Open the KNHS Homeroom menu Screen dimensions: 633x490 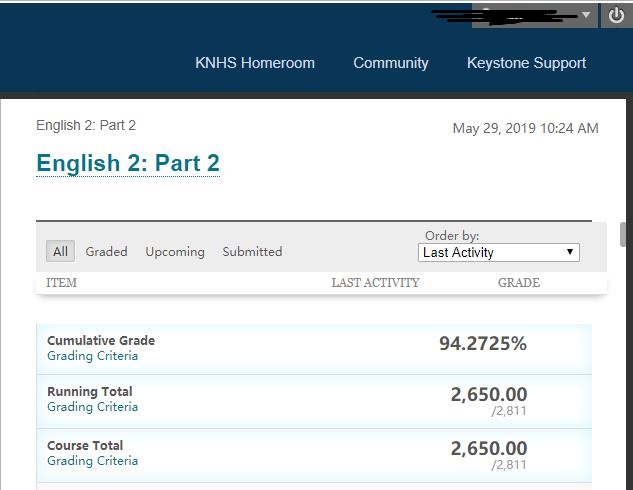[x=255, y=63]
